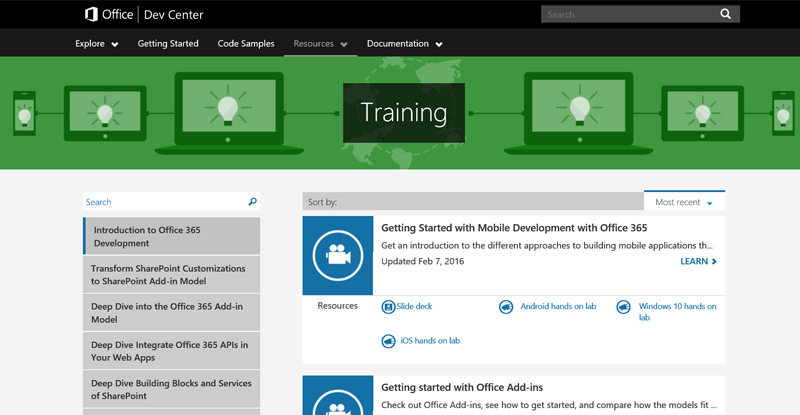This screenshot has height=415, width=800.
Task: Click the iOS hands on lab icon
Action: pyautogui.click(x=388, y=341)
